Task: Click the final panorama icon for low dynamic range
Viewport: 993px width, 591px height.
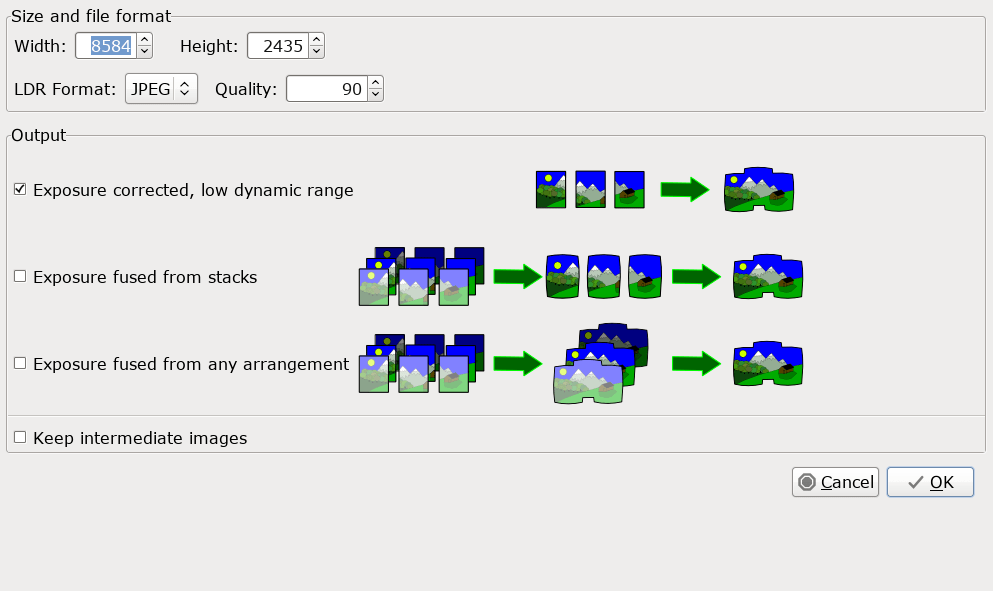Action: (759, 189)
